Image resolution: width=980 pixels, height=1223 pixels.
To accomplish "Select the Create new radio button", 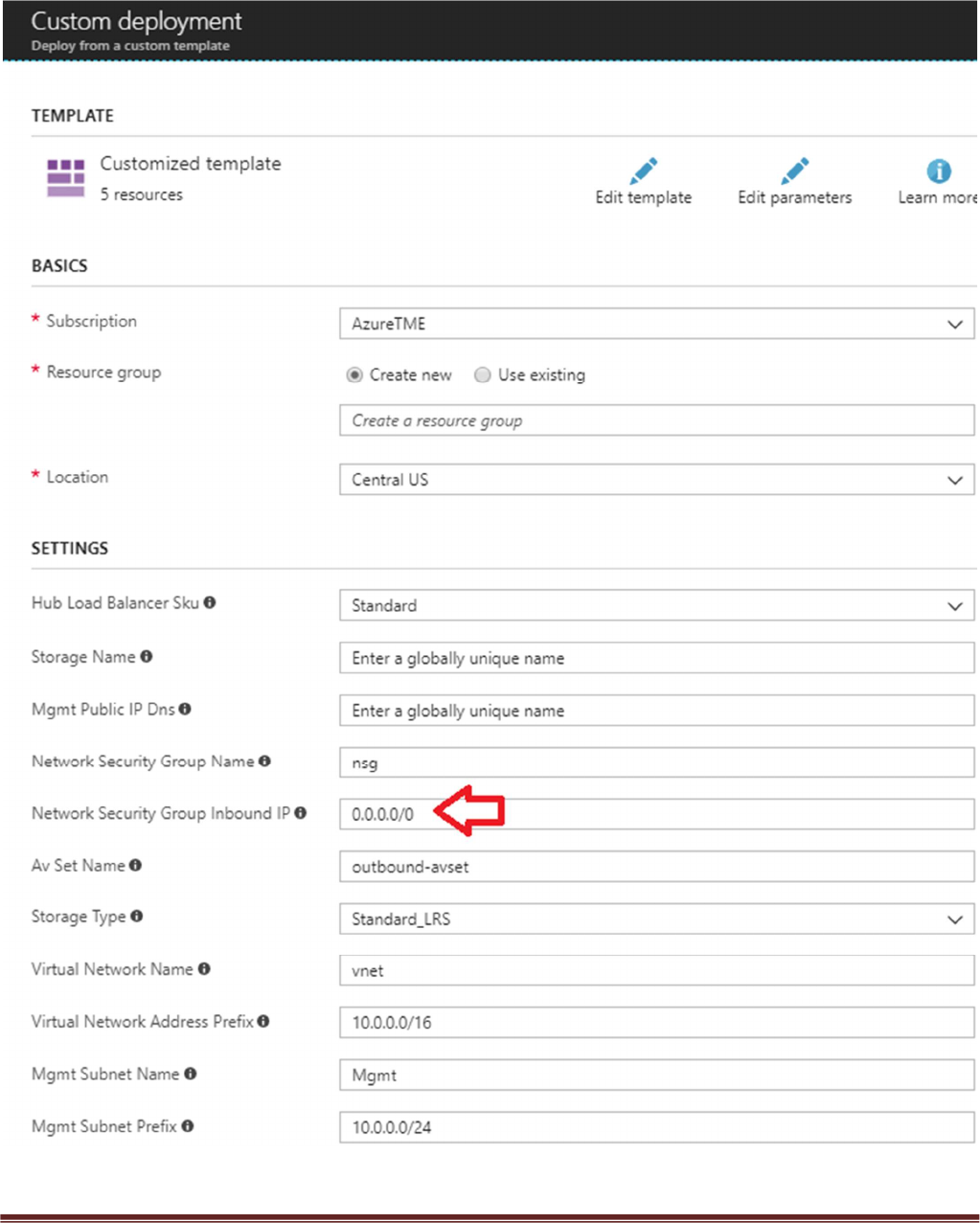I will [354, 375].
